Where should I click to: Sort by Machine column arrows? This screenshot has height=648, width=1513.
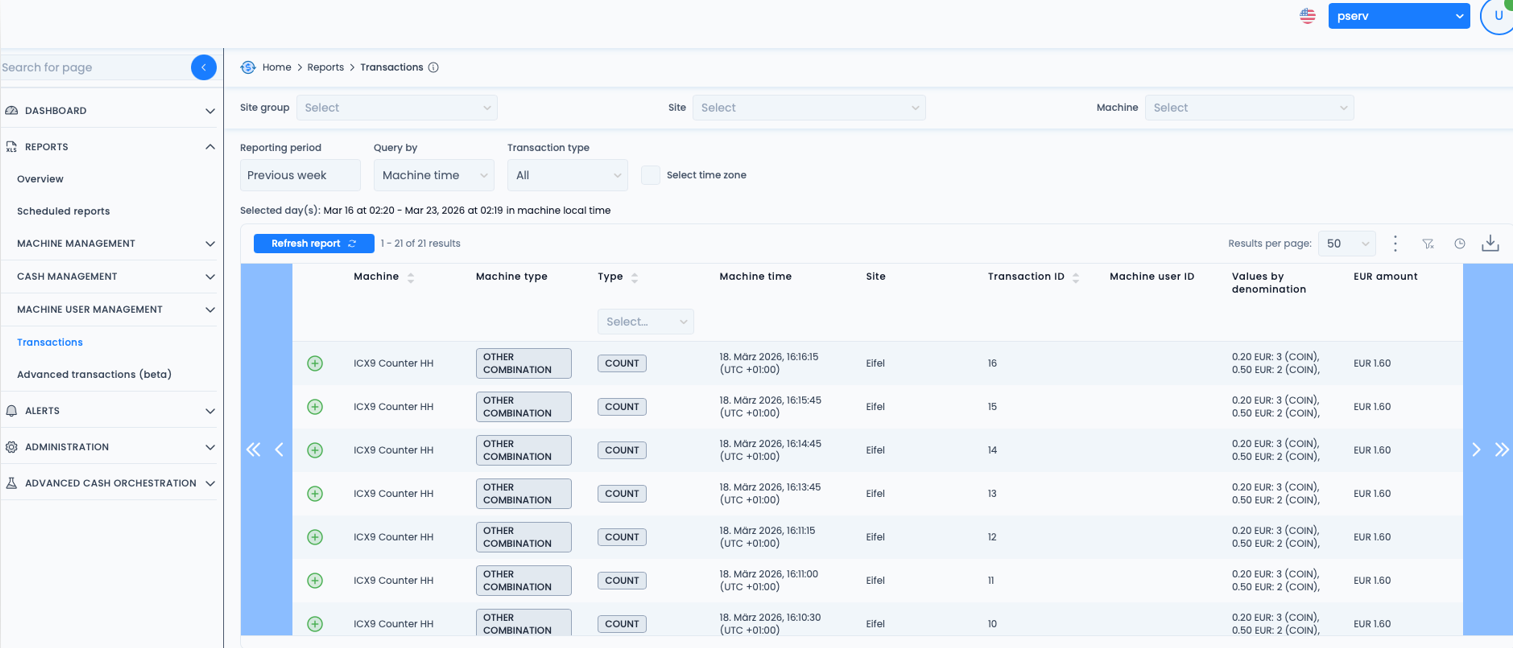coord(411,278)
